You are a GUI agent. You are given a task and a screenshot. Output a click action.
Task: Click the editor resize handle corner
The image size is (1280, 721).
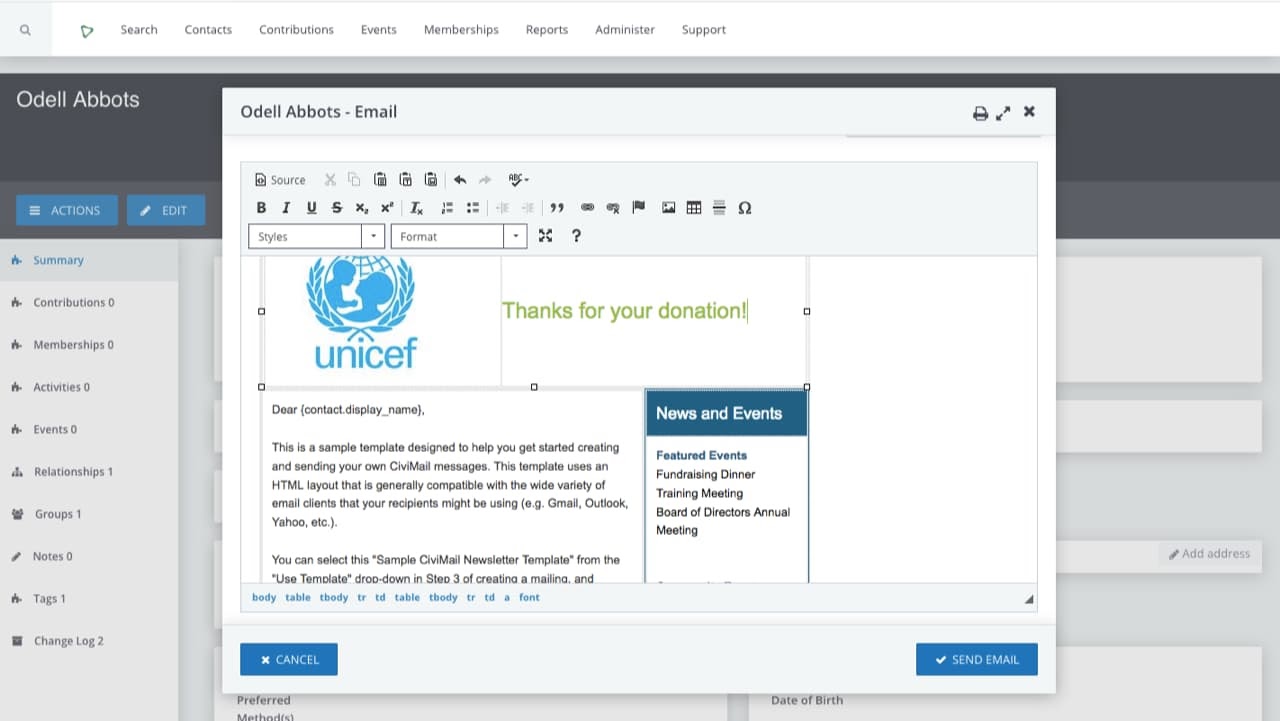pos(1029,600)
